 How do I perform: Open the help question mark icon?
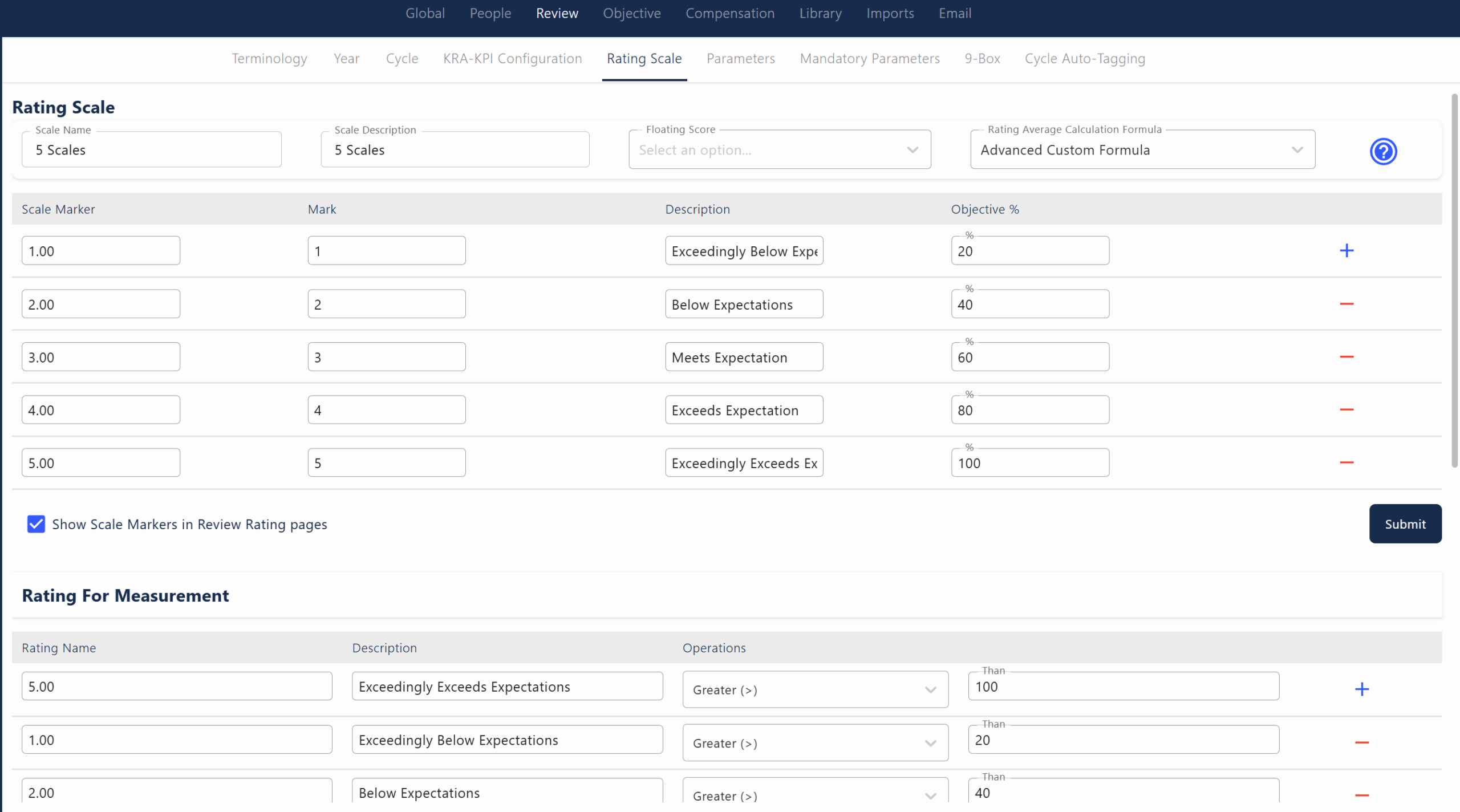point(1383,151)
